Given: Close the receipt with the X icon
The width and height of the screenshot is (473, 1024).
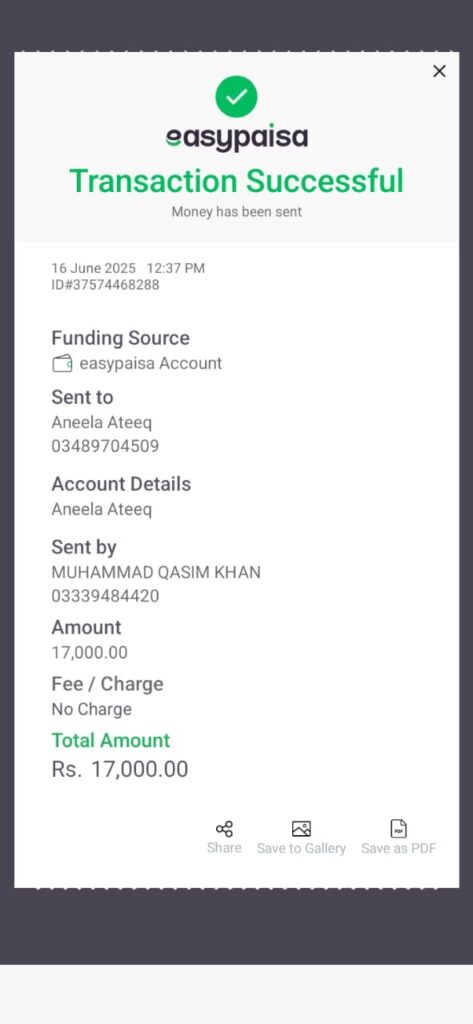Looking at the screenshot, I should (439, 71).
